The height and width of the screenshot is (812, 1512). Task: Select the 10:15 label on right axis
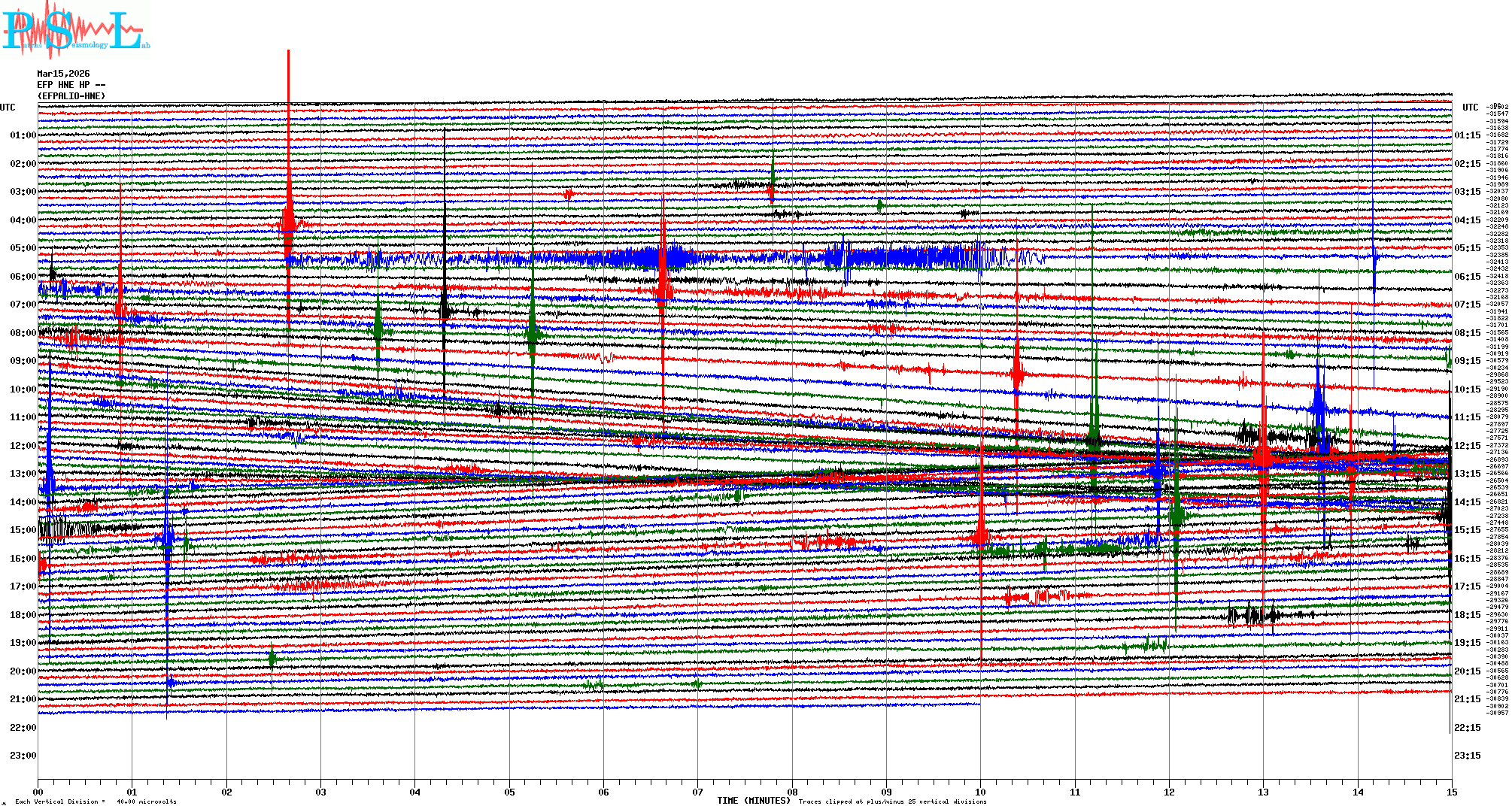coord(1467,389)
